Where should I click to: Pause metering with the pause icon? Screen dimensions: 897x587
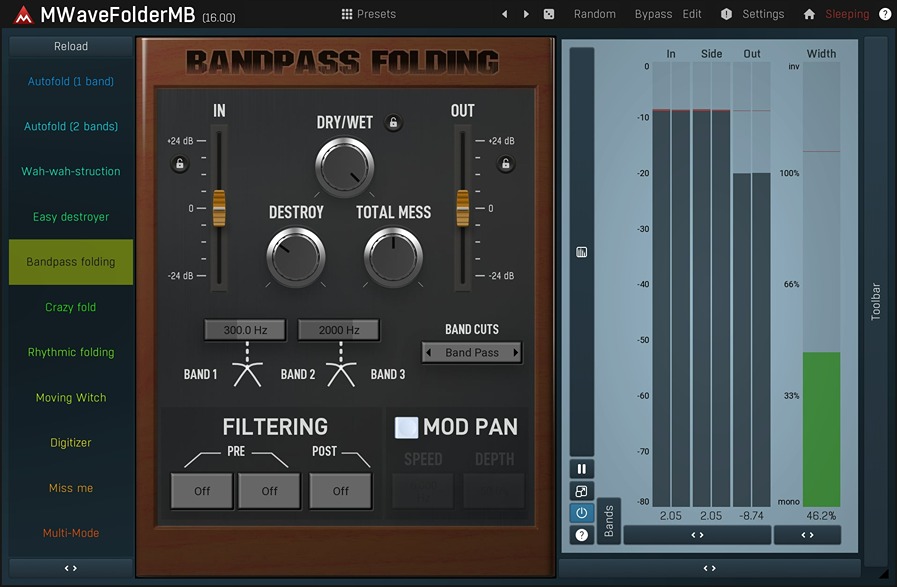click(x=580, y=468)
